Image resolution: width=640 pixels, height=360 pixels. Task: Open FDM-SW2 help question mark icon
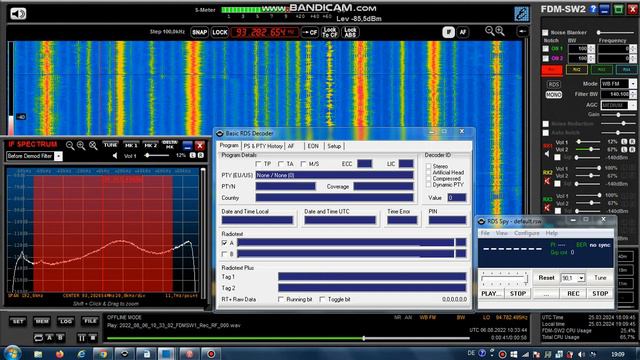click(593, 9)
